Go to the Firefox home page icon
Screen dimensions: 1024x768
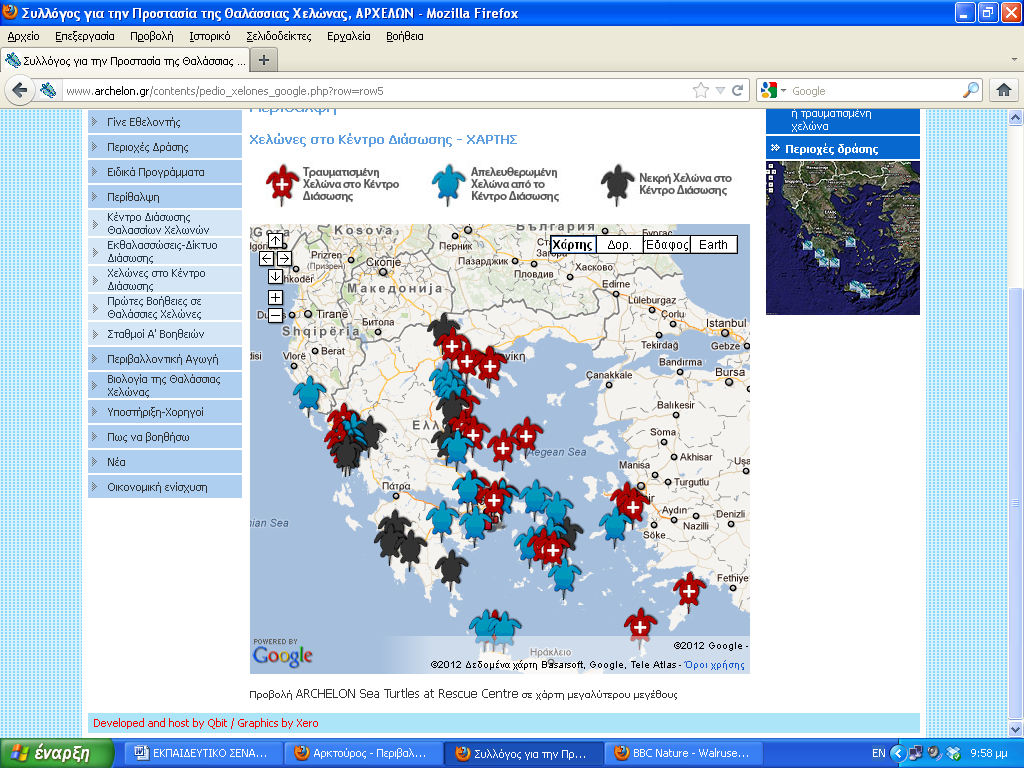tap(1004, 90)
